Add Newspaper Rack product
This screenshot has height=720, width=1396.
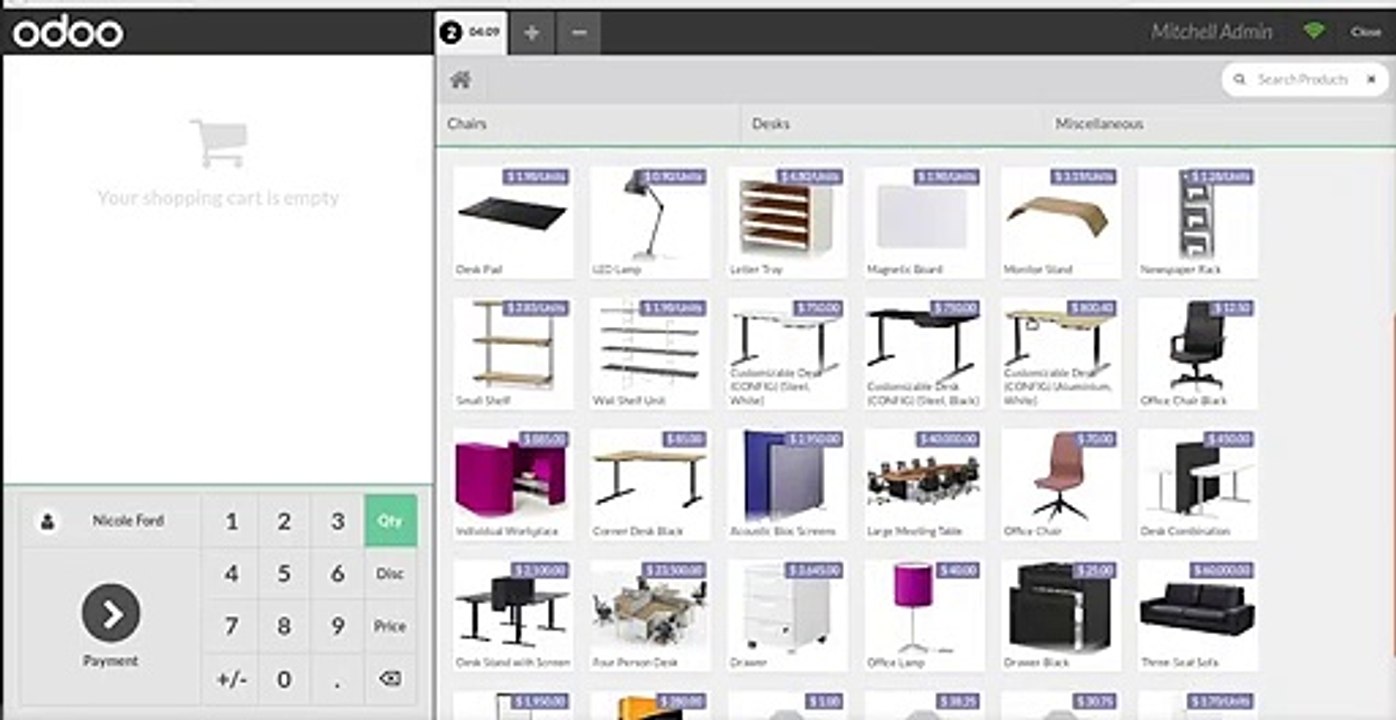point(1198,222)
